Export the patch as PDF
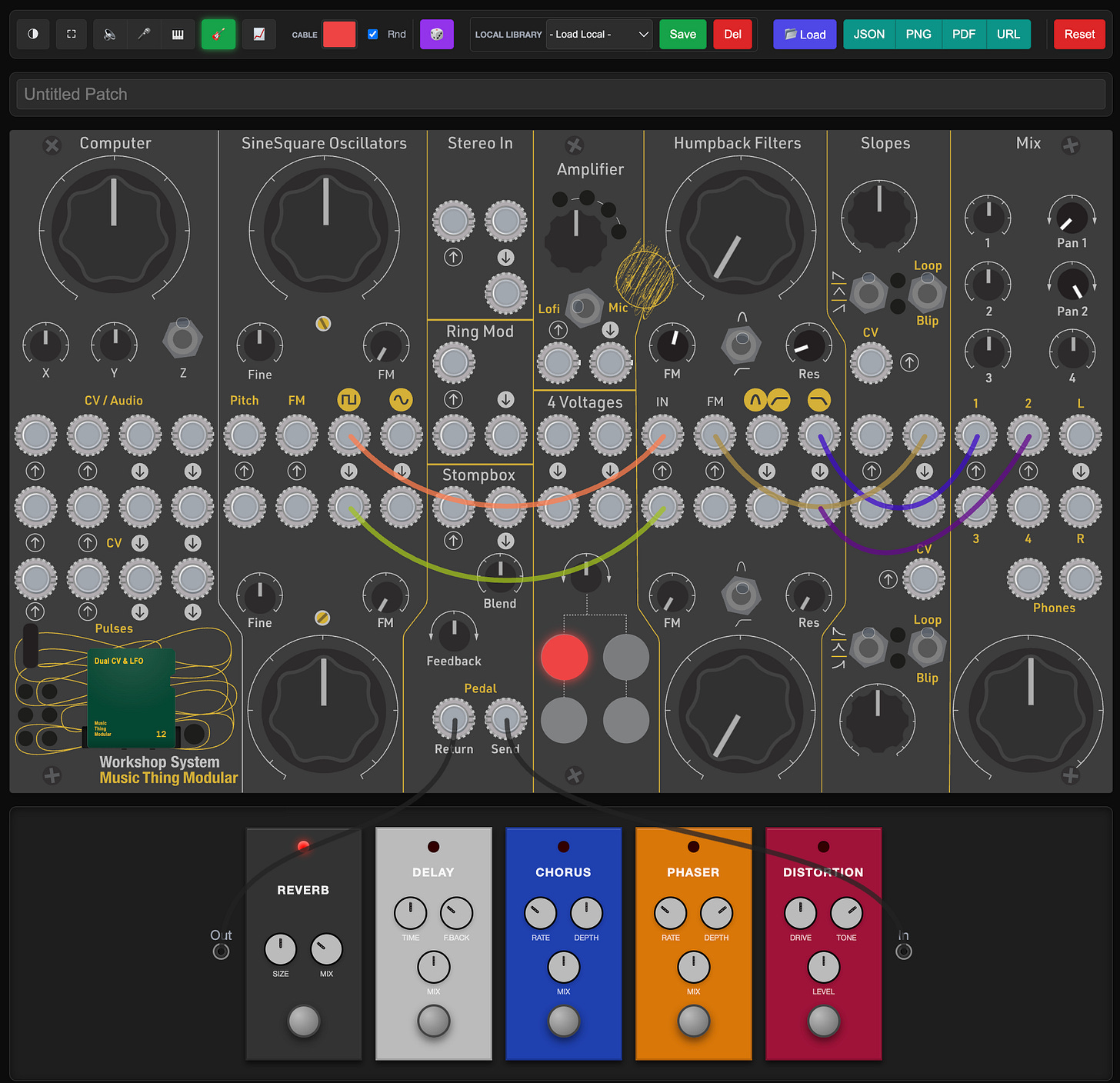 964,35
